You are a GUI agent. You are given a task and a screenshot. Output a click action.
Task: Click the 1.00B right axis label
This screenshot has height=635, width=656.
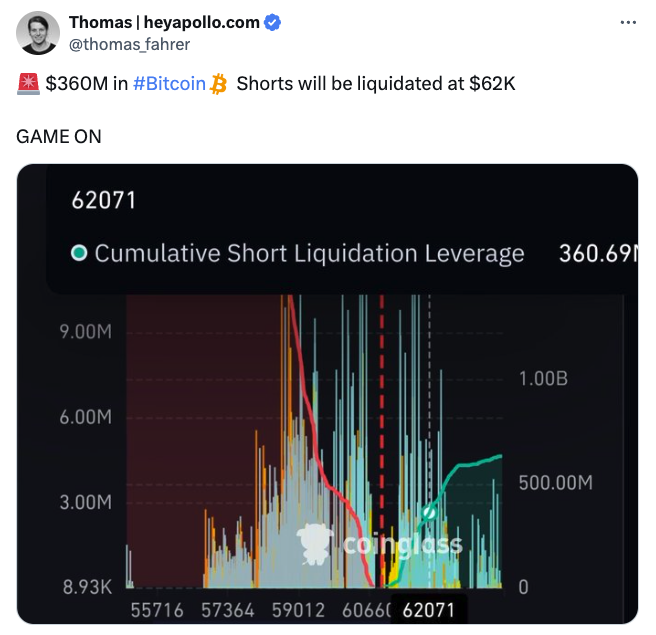543,379
